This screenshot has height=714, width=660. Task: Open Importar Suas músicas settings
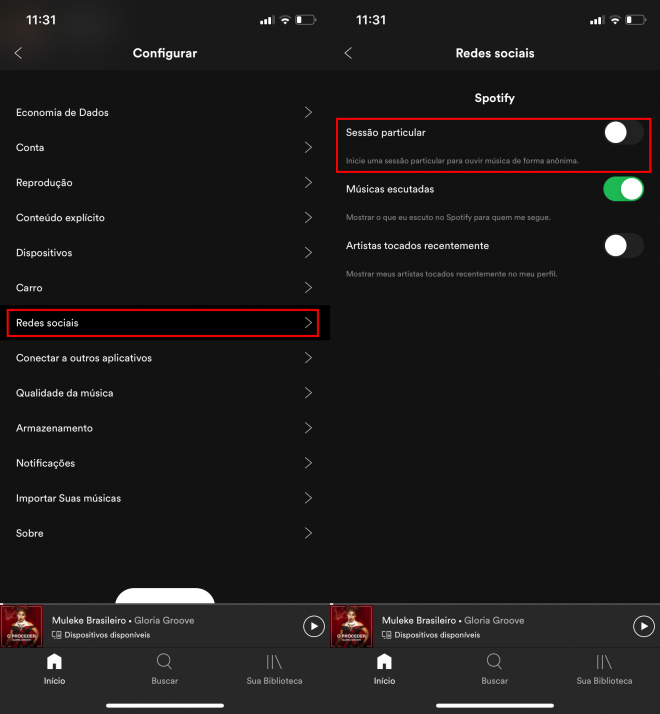pos(164,498)
